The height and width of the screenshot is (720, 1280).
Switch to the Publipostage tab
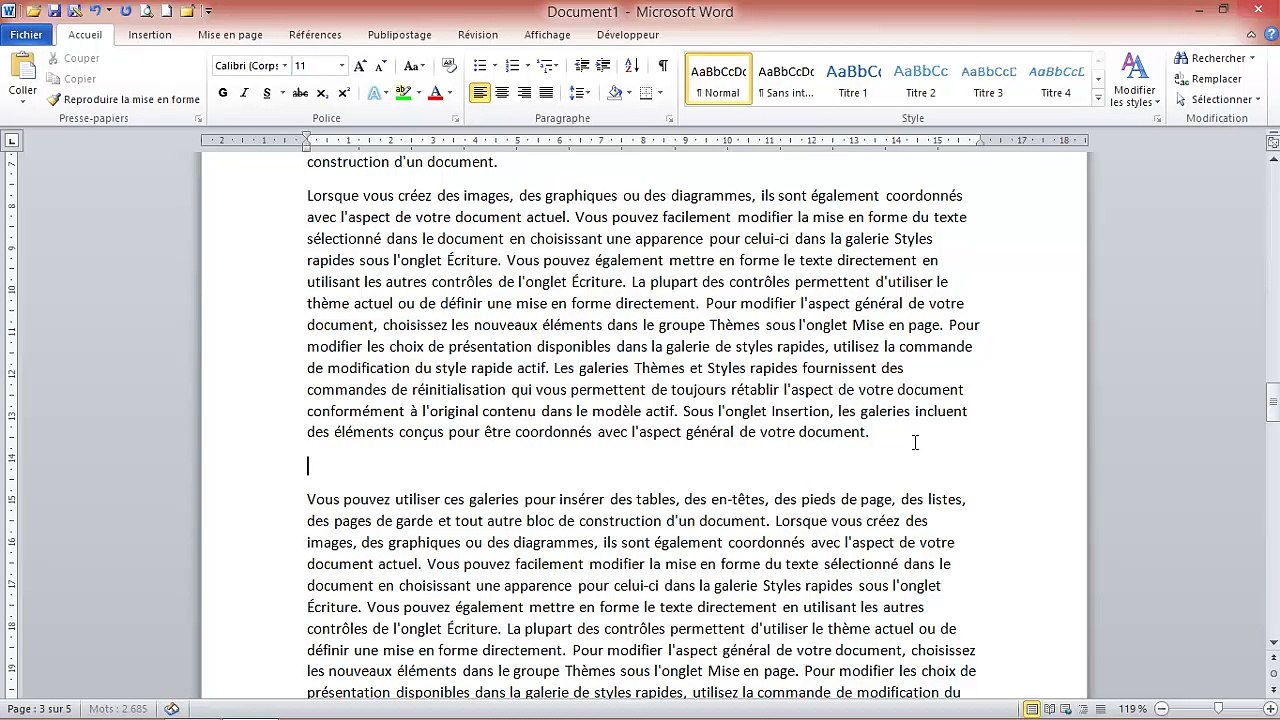399,35
